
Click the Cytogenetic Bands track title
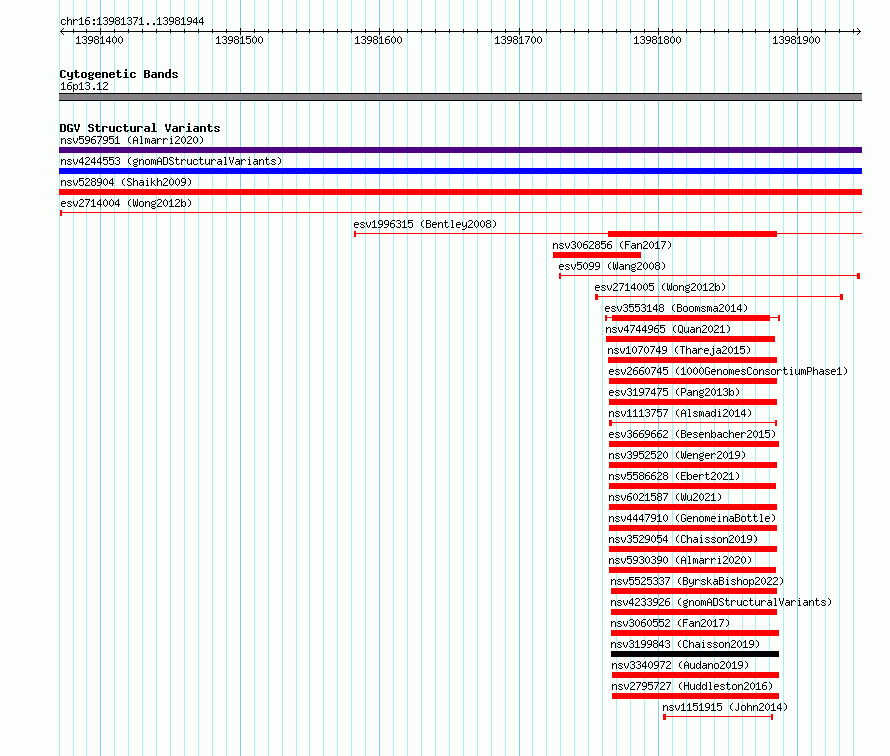click(x=119, y=74)
